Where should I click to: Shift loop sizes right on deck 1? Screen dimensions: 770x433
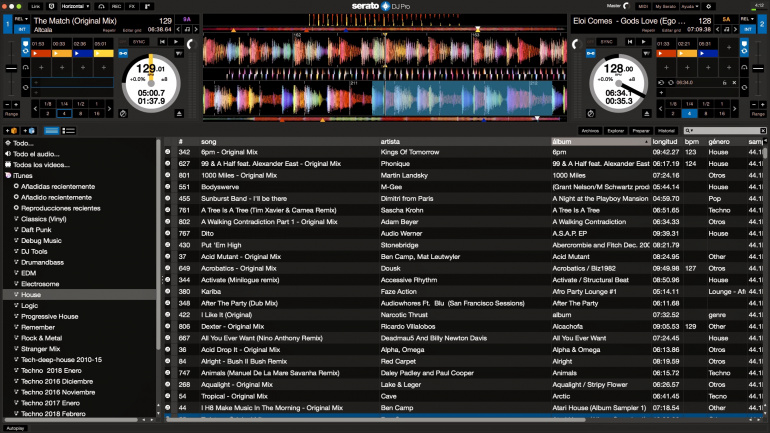[110, 108]
